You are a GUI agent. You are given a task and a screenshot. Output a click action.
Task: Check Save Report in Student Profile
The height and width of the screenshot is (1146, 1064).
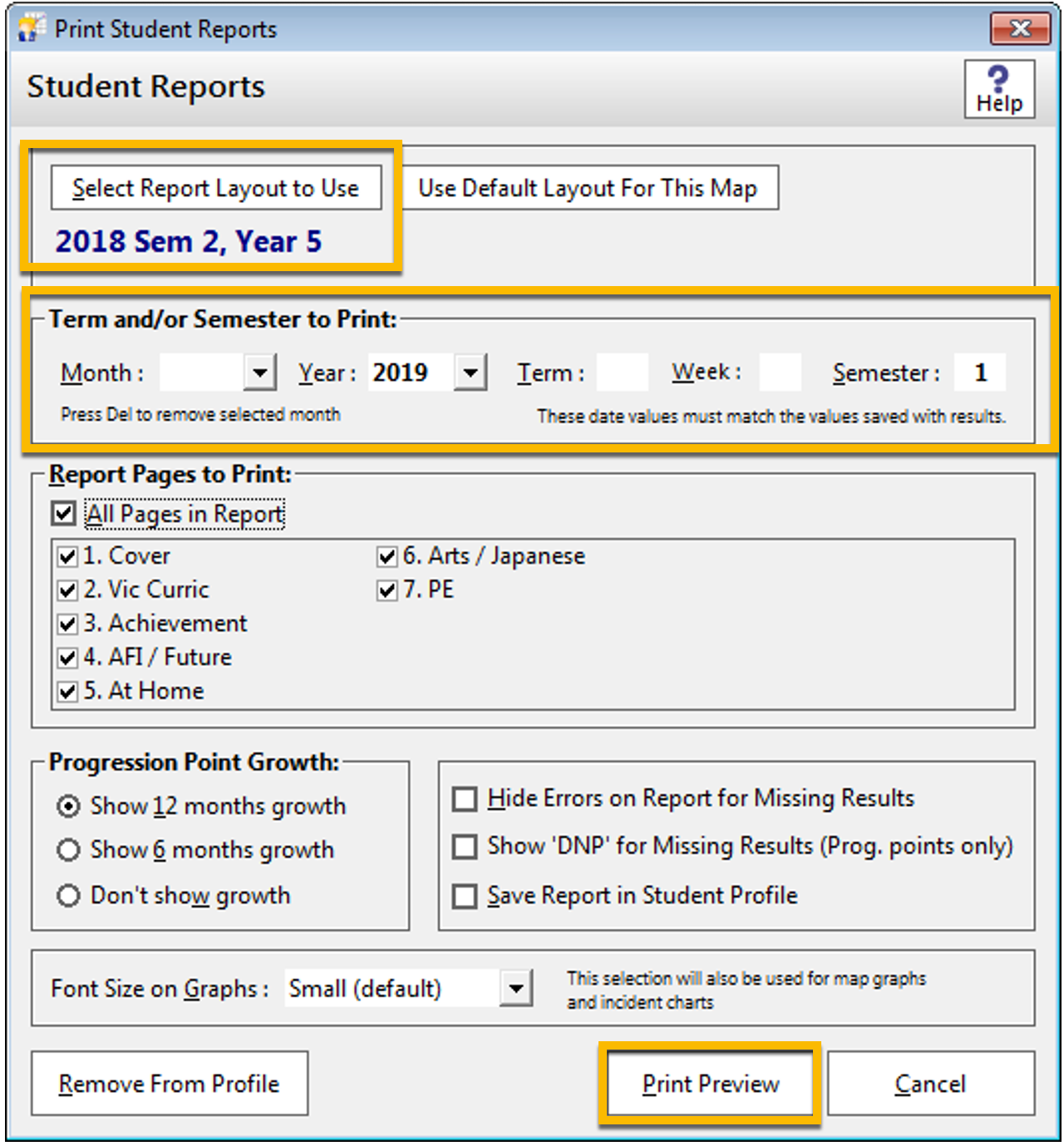[x=465, y=895]
